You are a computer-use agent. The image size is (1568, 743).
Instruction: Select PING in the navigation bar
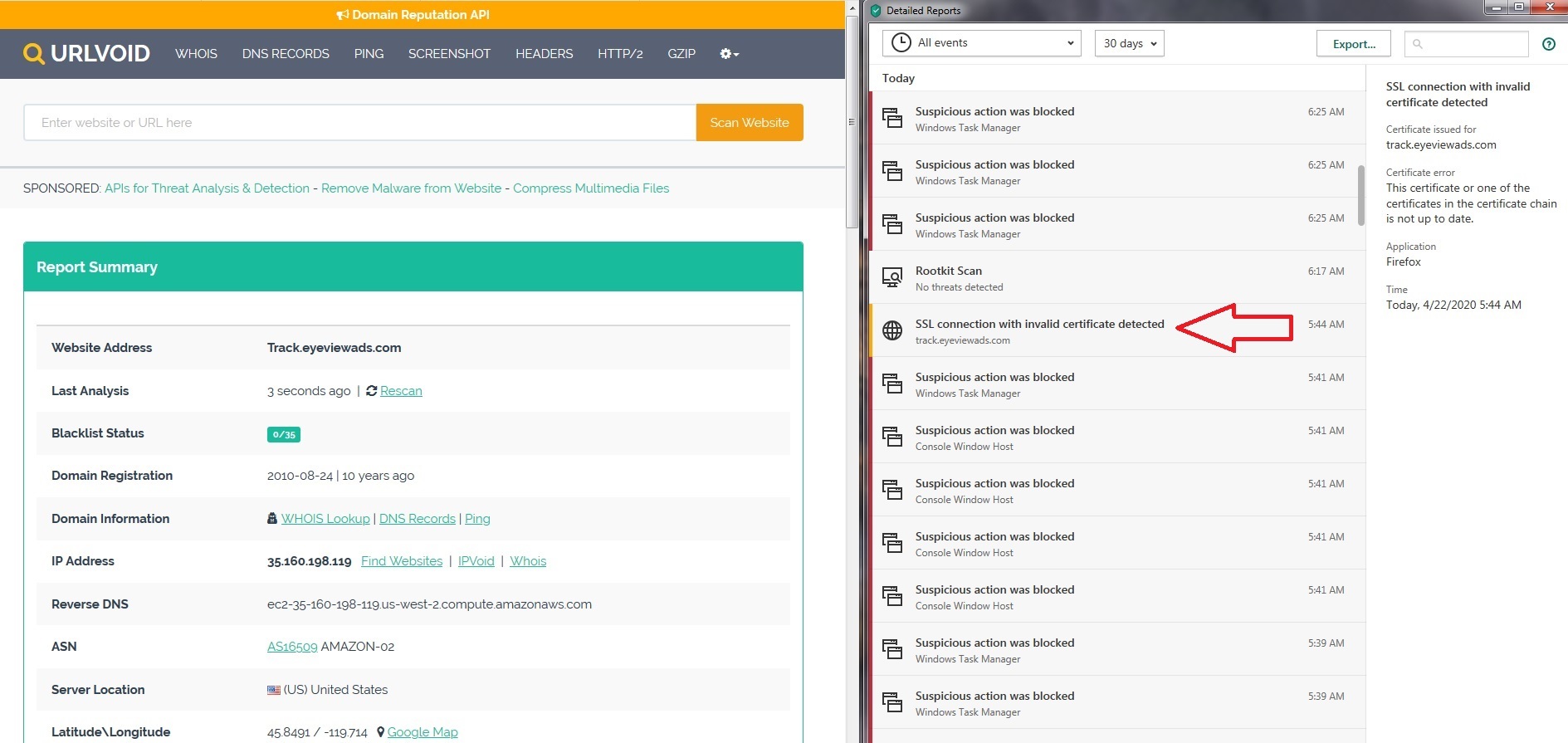tap(369, 54)
